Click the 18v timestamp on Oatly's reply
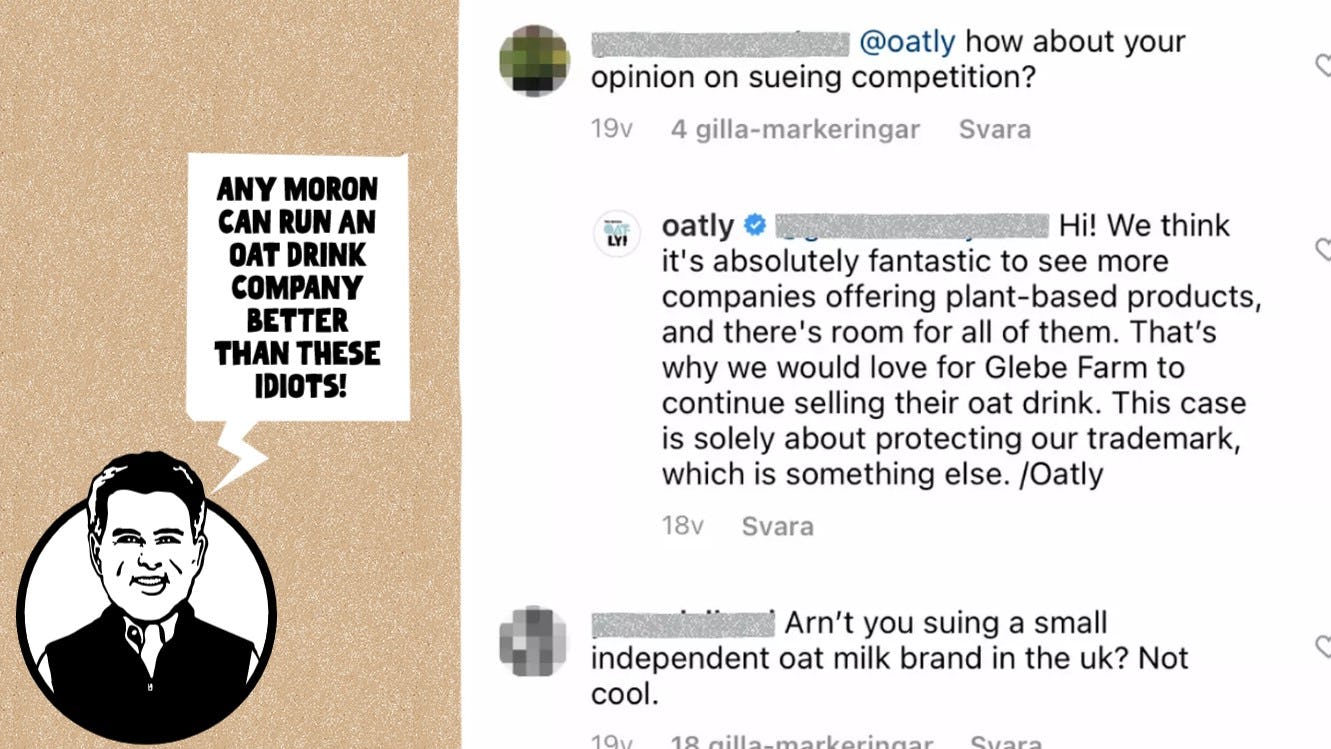The height and width of the screenshot is (749, 1331). (683, 526)
